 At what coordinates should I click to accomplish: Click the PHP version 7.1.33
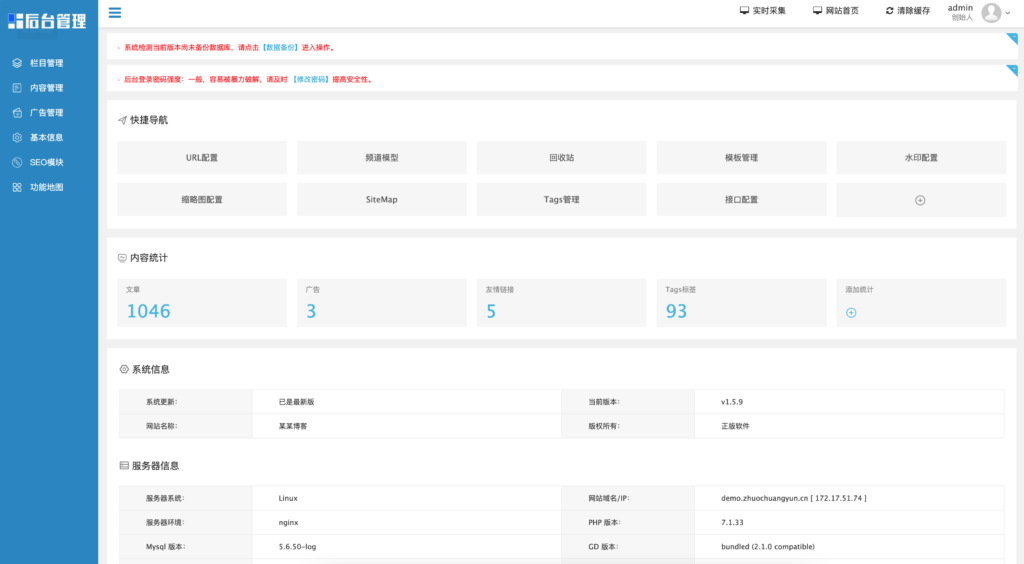[x=732, y=522]
